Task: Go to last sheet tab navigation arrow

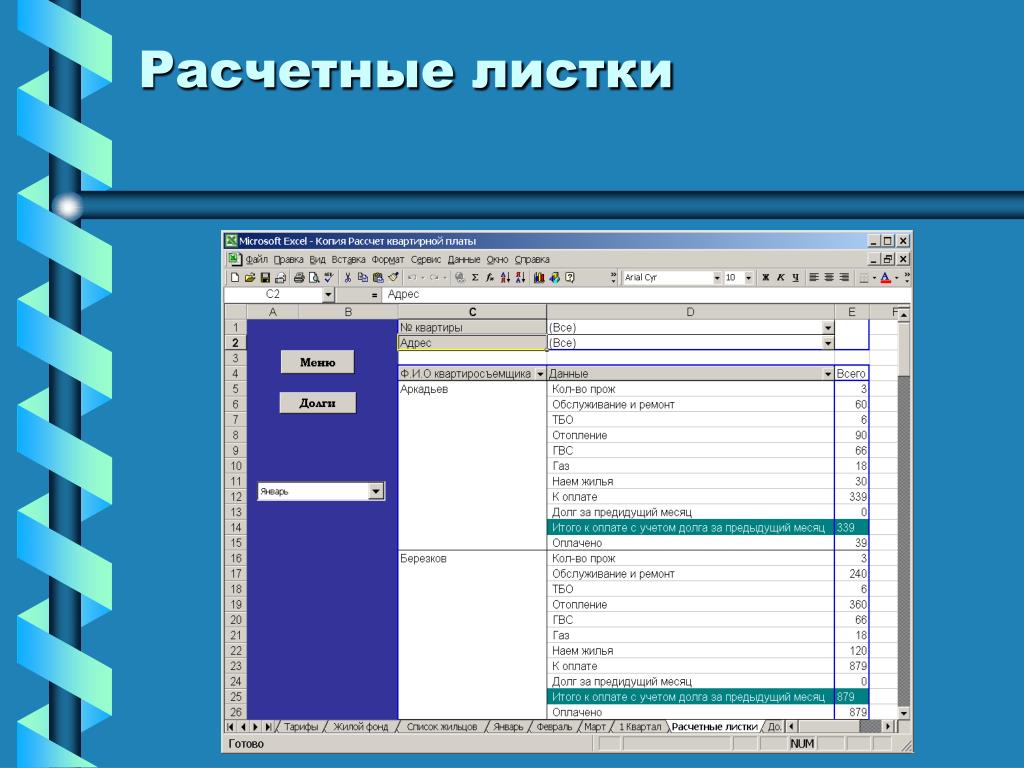Action: (x=268, y=726)
